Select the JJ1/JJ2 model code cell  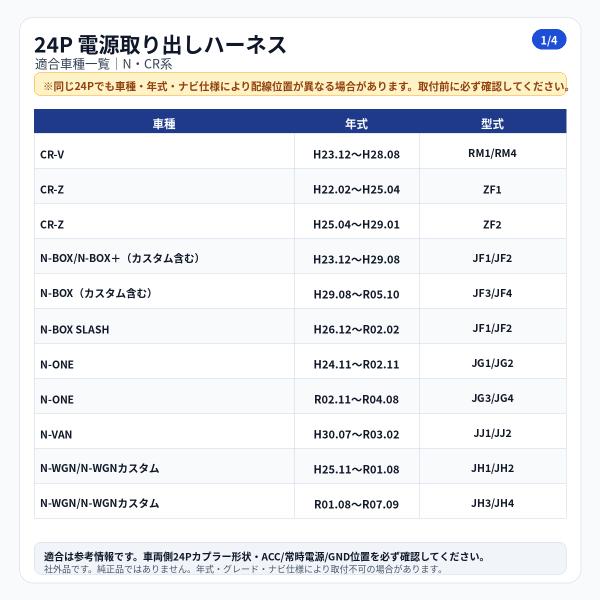point(492,433)
